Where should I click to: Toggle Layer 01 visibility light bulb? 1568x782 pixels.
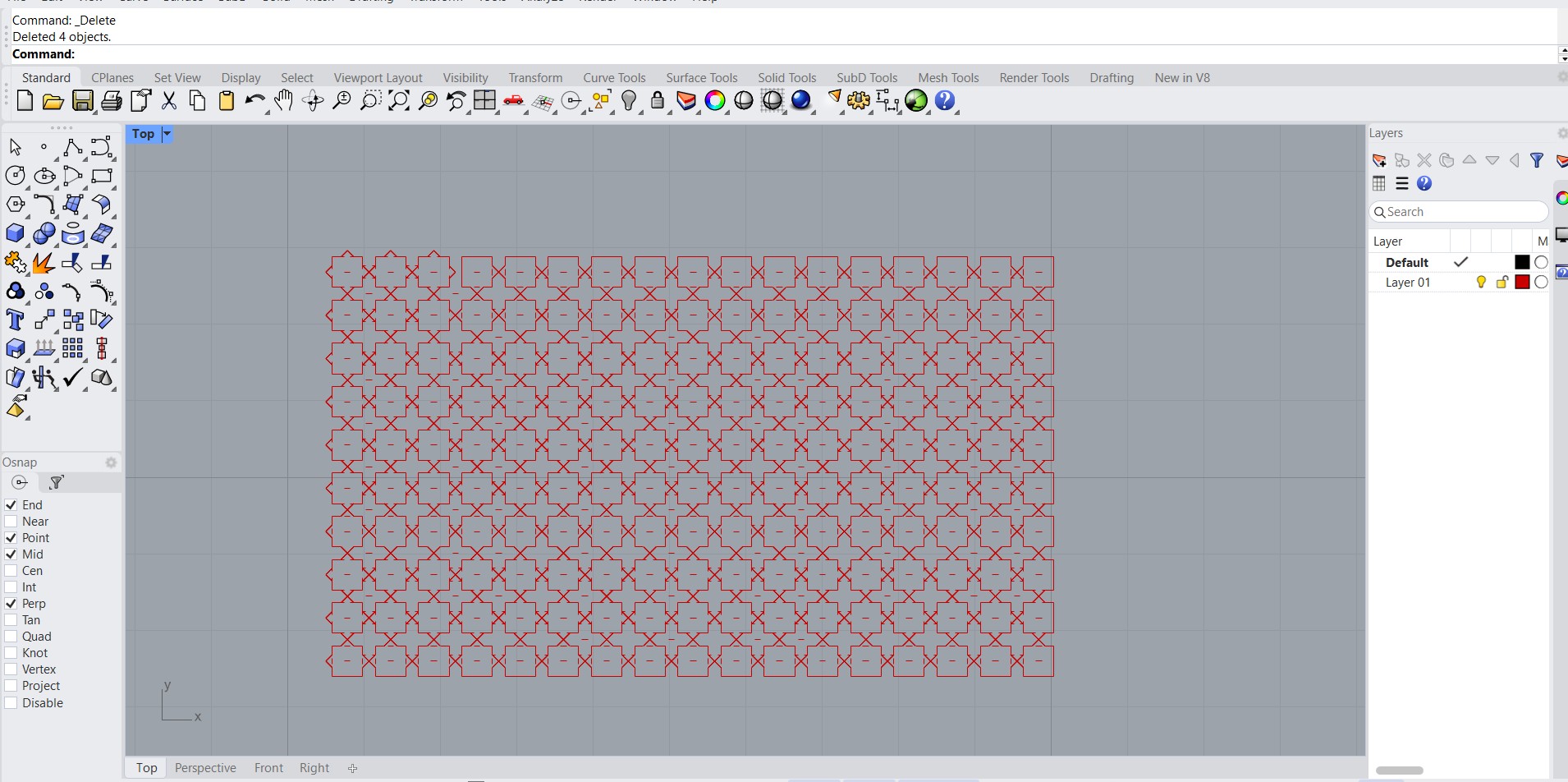1481,283
